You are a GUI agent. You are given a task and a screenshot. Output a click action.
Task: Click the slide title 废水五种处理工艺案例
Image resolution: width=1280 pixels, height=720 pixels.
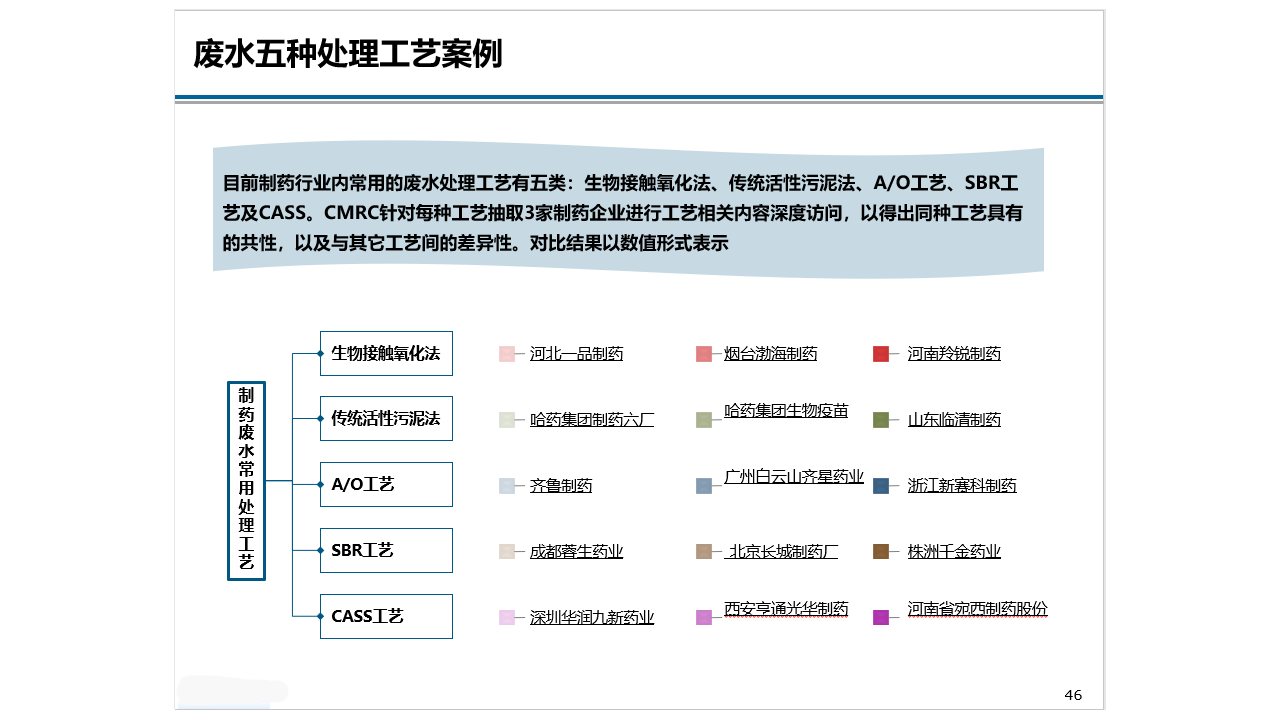[347, 55]
